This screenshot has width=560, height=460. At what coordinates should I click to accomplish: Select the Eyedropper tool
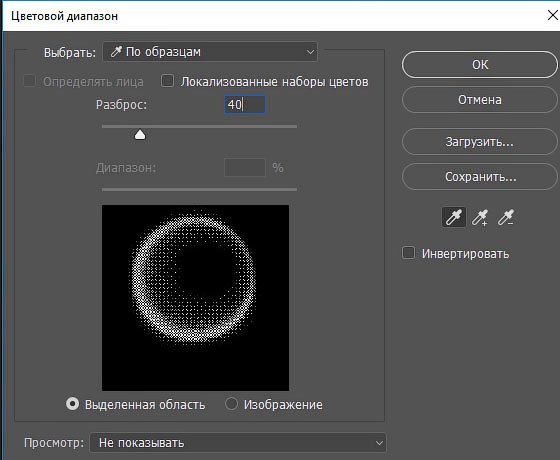(454, 217)
